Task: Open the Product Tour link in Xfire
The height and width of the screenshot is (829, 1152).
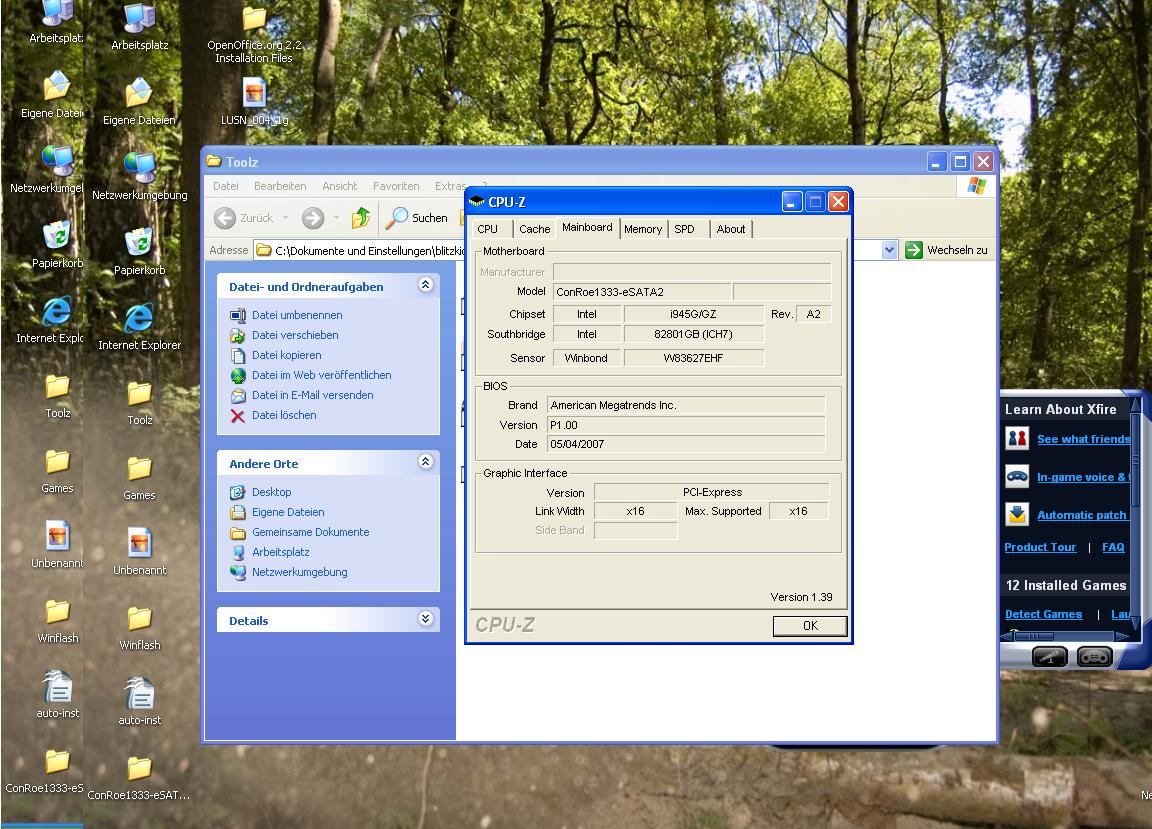Action: click(1040, 548)
